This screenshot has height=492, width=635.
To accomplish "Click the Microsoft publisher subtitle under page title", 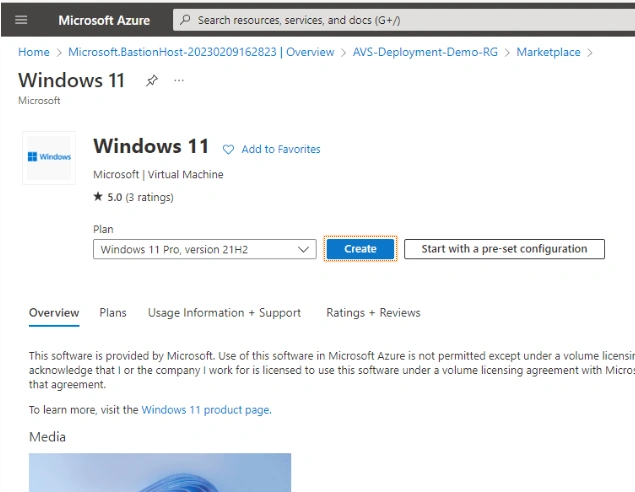I will 39,100.
